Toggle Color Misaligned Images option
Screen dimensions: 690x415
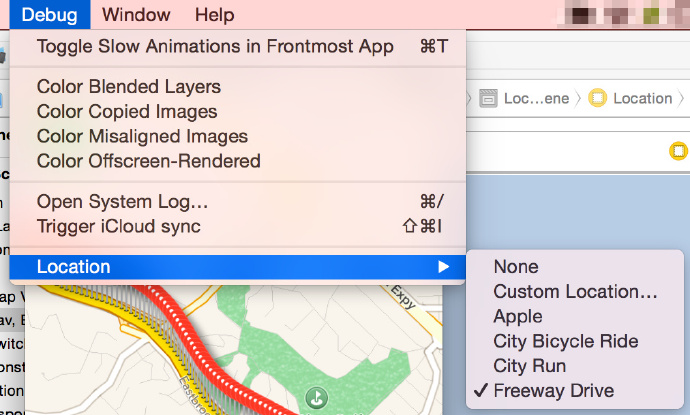[142, 136]
